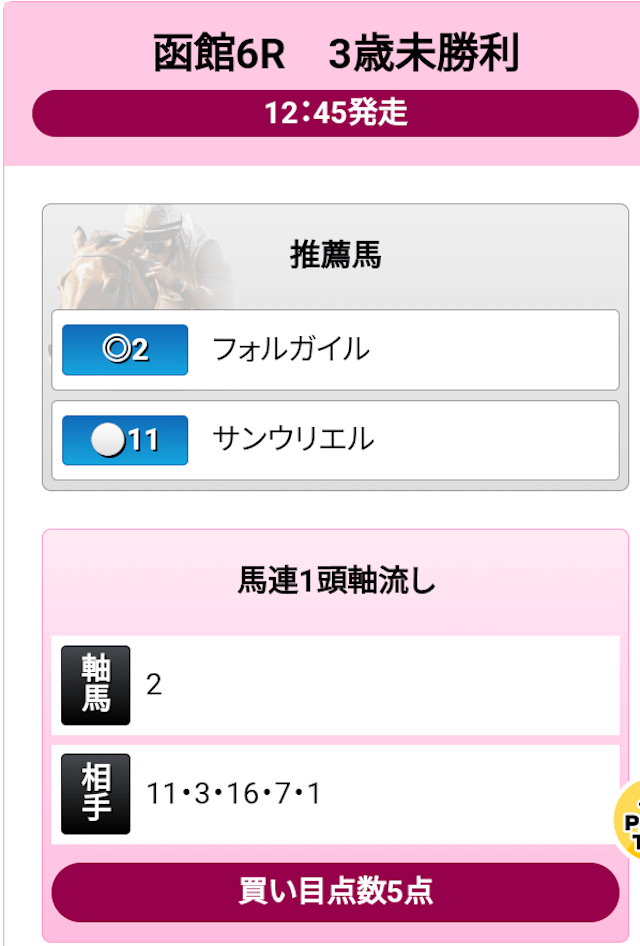Click the blue ○11 badge

125,440
